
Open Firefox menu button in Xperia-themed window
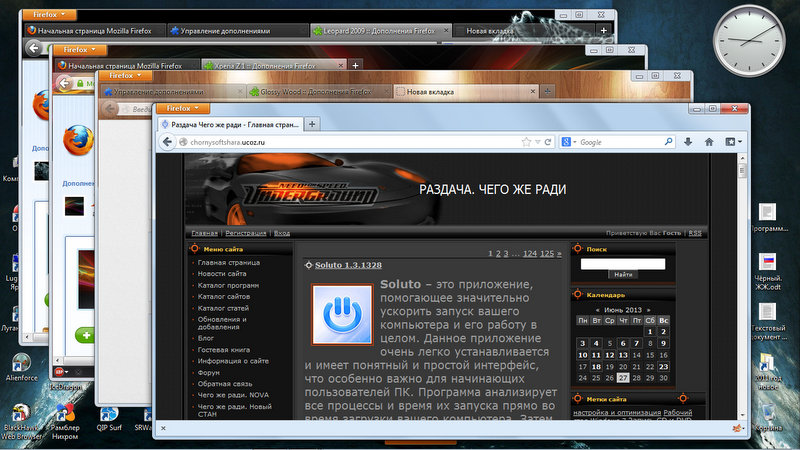tap(80, 49)
